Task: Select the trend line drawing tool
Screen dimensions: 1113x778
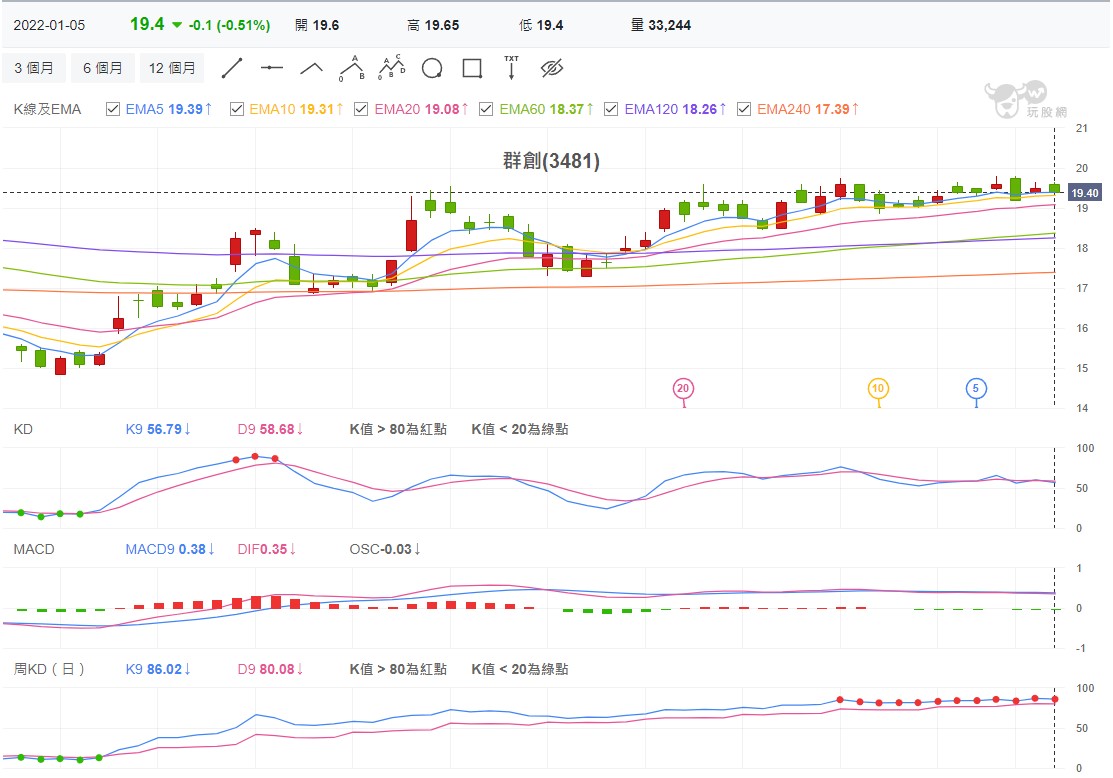Action: [232, 68]
